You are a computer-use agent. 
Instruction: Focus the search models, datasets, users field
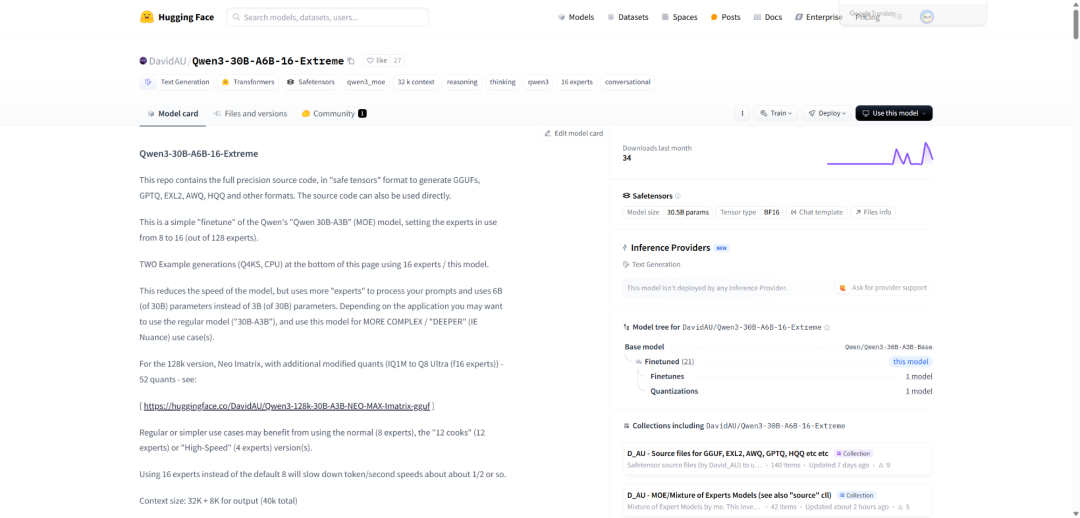(x=327, y=17)
